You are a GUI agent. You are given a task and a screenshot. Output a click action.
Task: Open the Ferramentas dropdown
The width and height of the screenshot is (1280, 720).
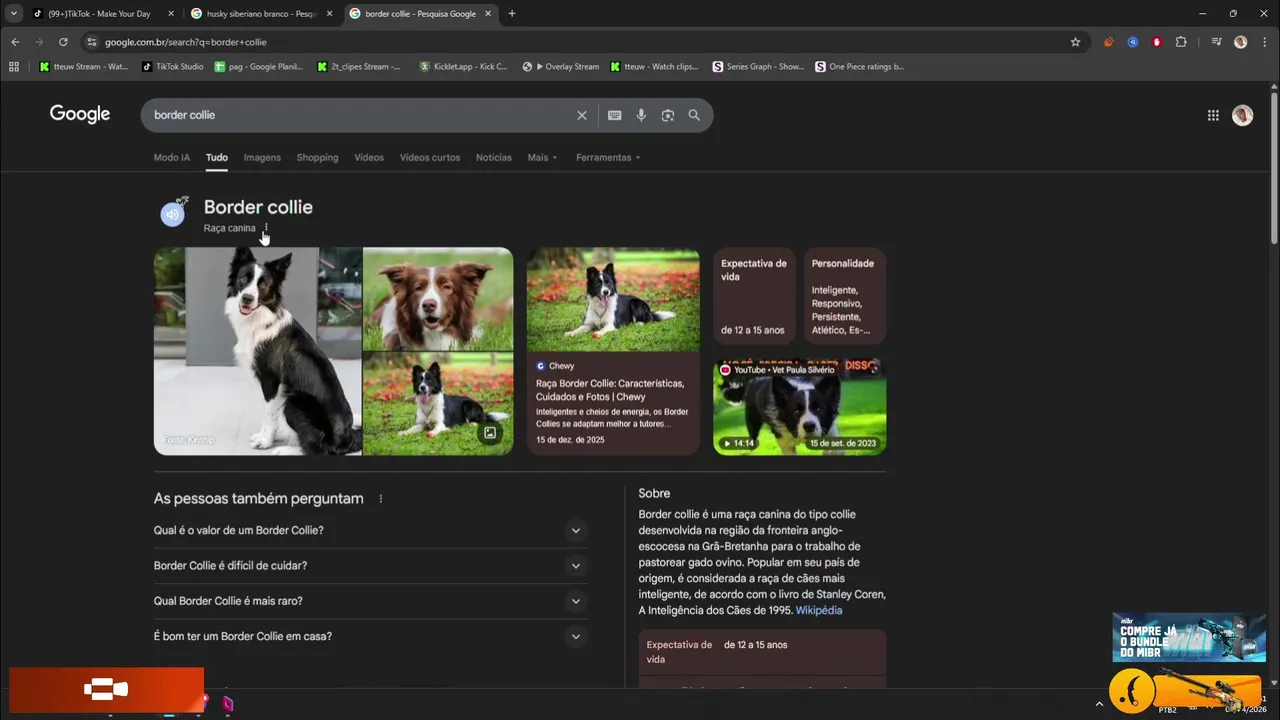click(608, 157)
